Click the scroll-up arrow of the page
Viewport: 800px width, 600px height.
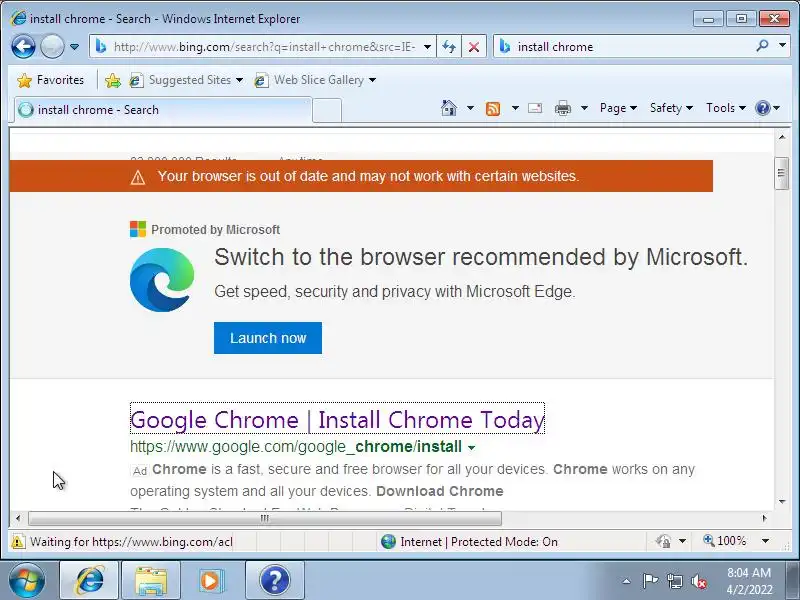782,137
